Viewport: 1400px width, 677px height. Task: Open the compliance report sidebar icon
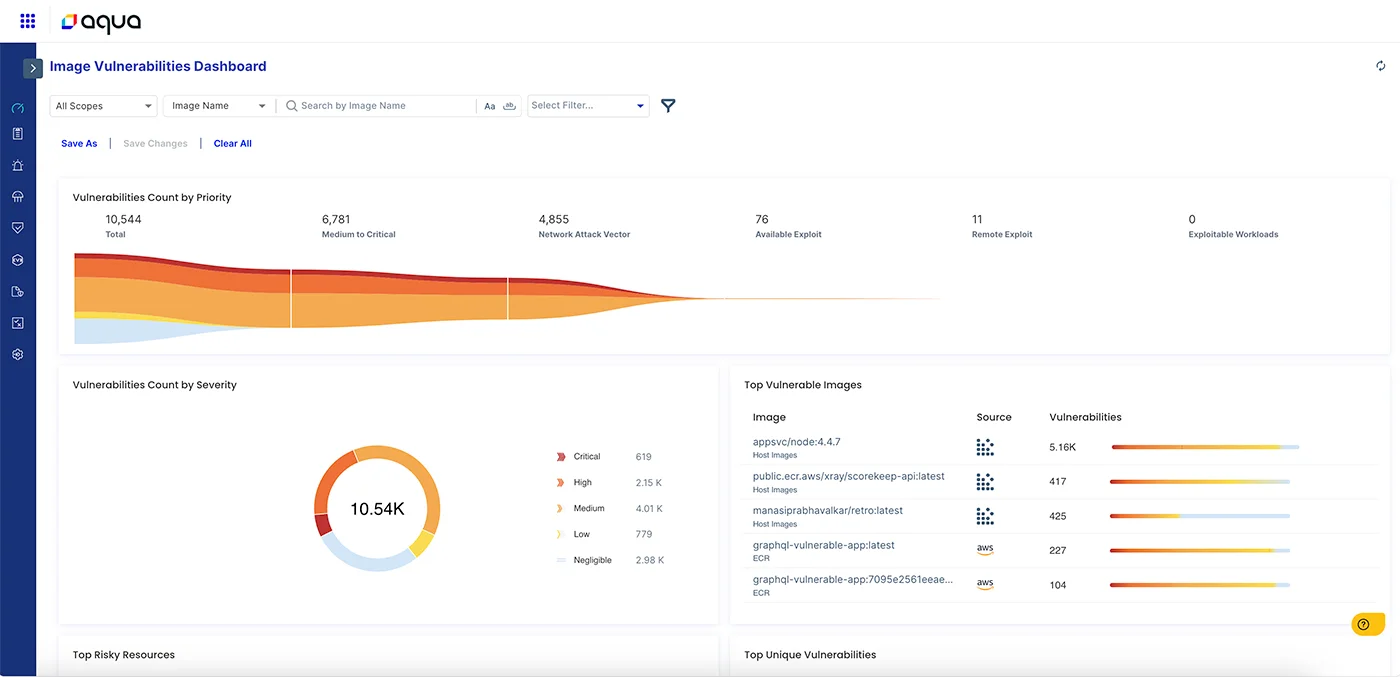click(17, 291)
